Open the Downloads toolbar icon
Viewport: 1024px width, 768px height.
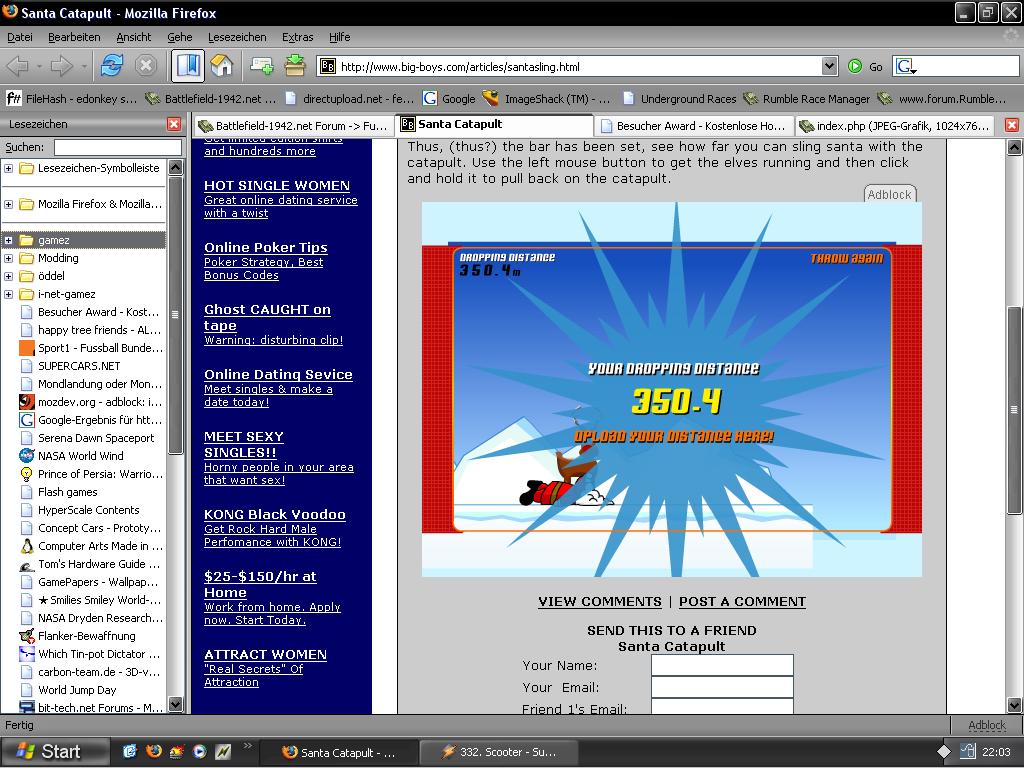click(x=295, y=66)
